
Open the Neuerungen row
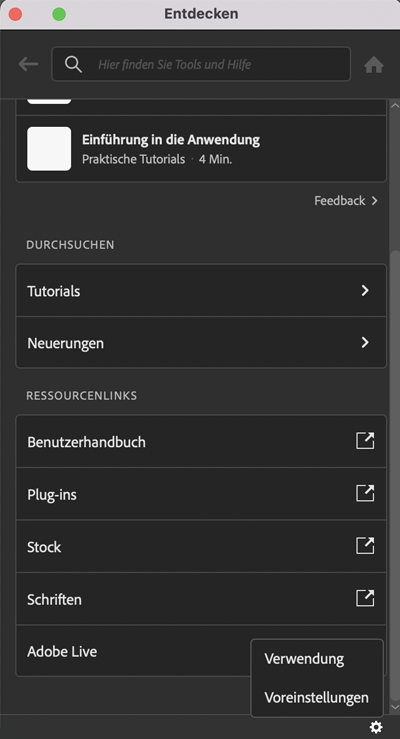point(201,343)
